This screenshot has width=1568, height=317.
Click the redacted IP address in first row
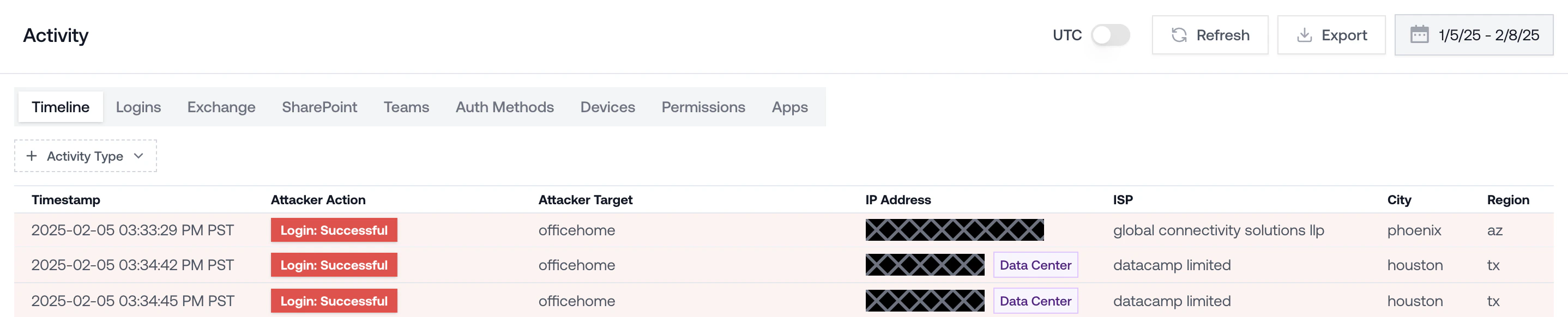pos(954,230)
